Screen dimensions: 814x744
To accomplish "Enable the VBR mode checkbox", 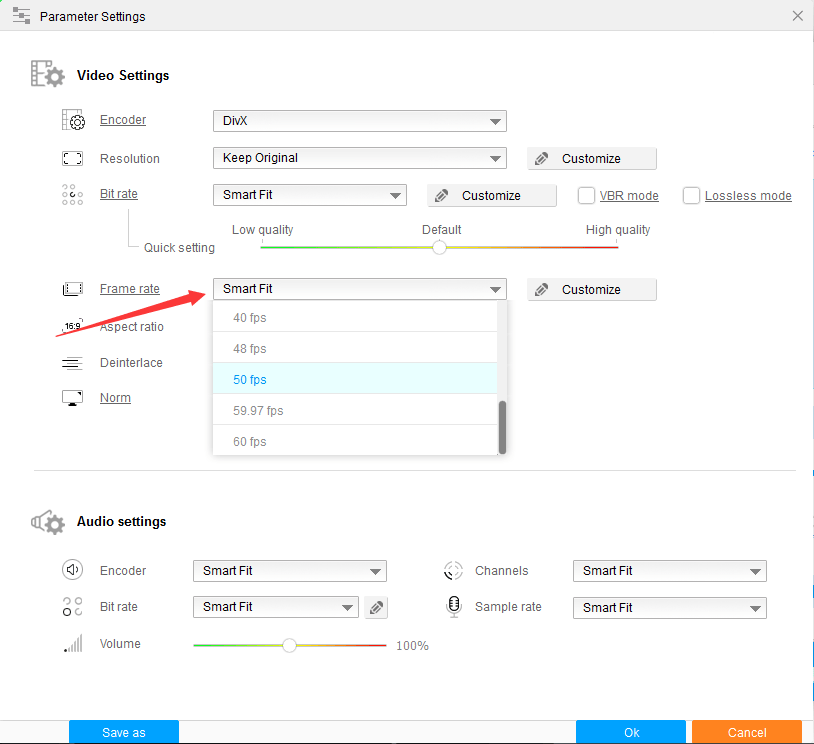I will [x=586, y=196].
